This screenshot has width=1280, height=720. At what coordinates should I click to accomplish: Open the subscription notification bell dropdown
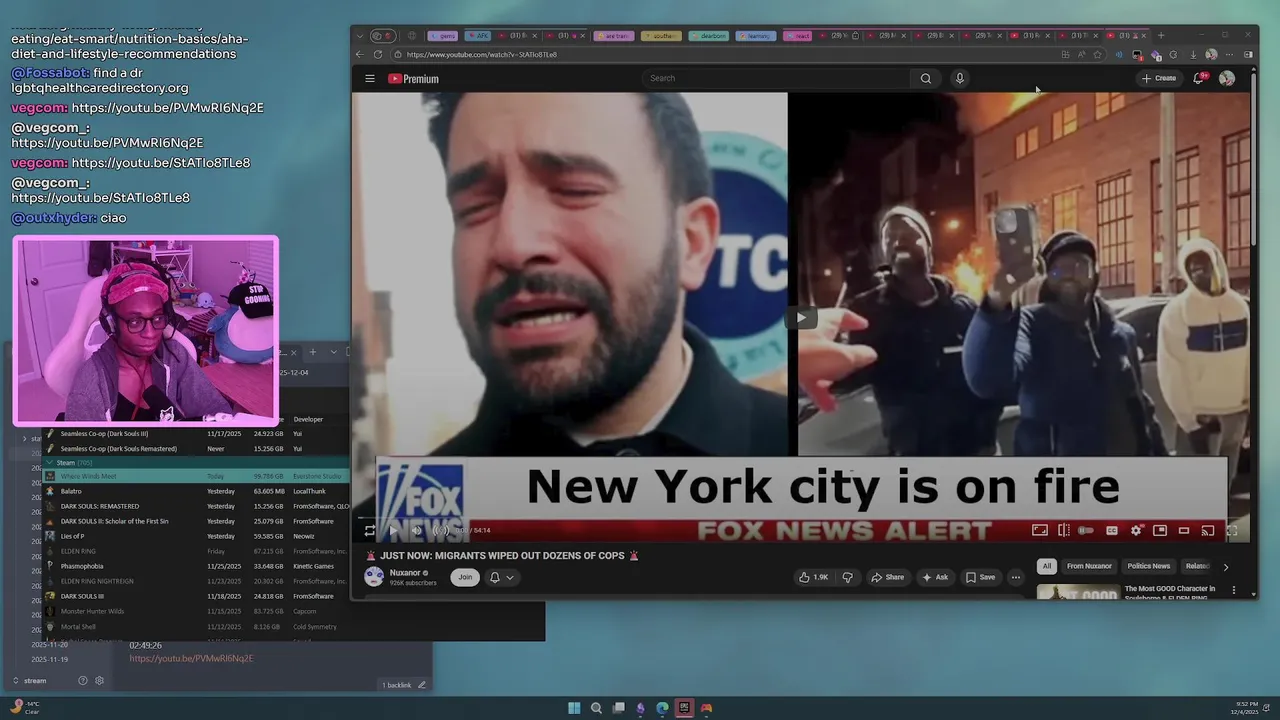click(x=501, y=577)
